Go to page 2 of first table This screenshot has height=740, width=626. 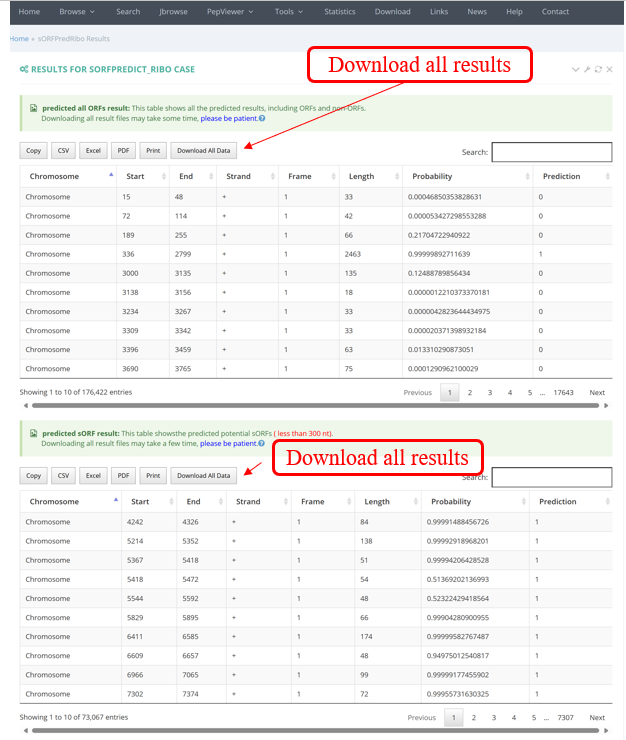pyautogui.click(x=470, y=393)
